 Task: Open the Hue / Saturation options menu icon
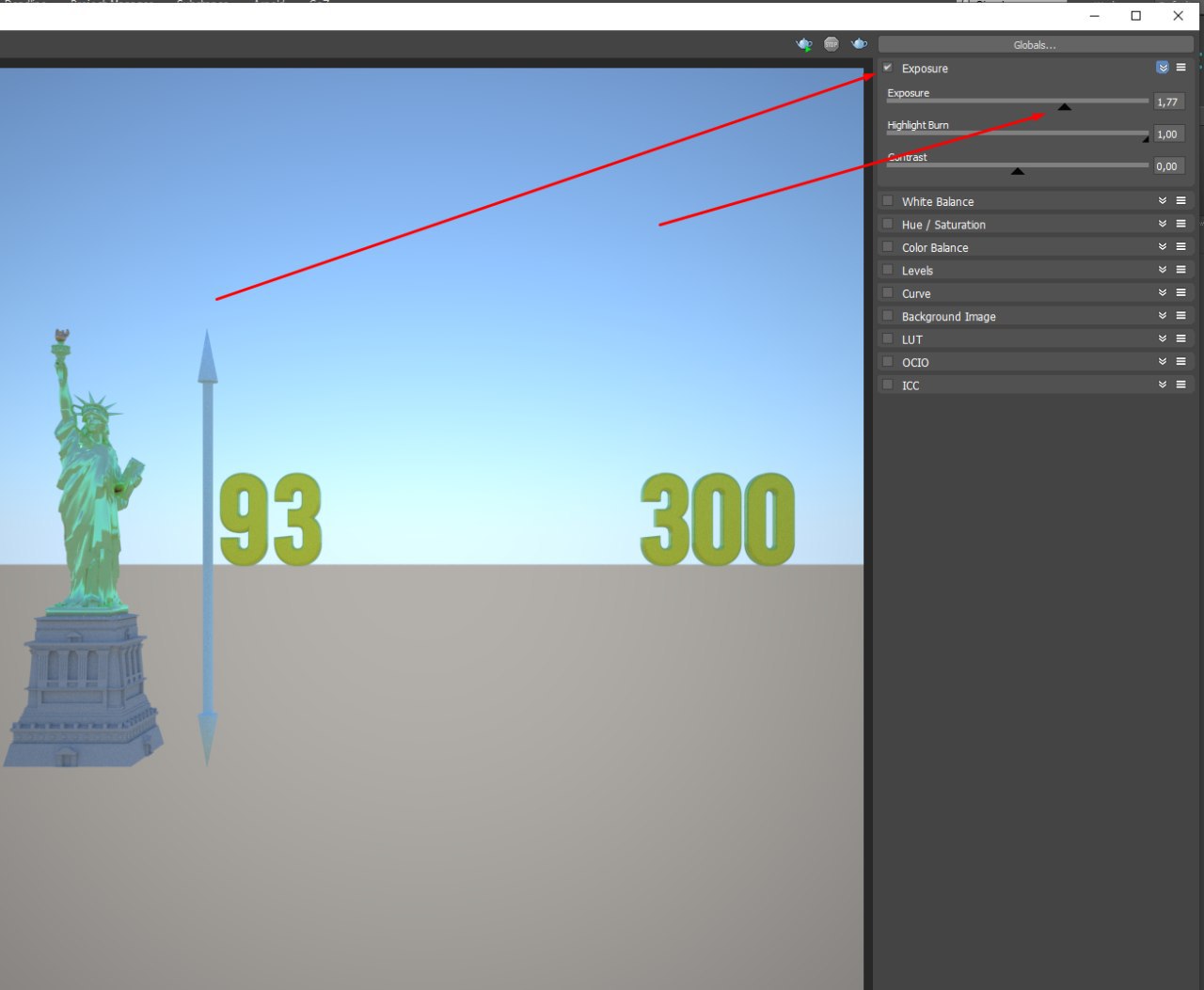pyautogui.click(x=1180, y=224)
